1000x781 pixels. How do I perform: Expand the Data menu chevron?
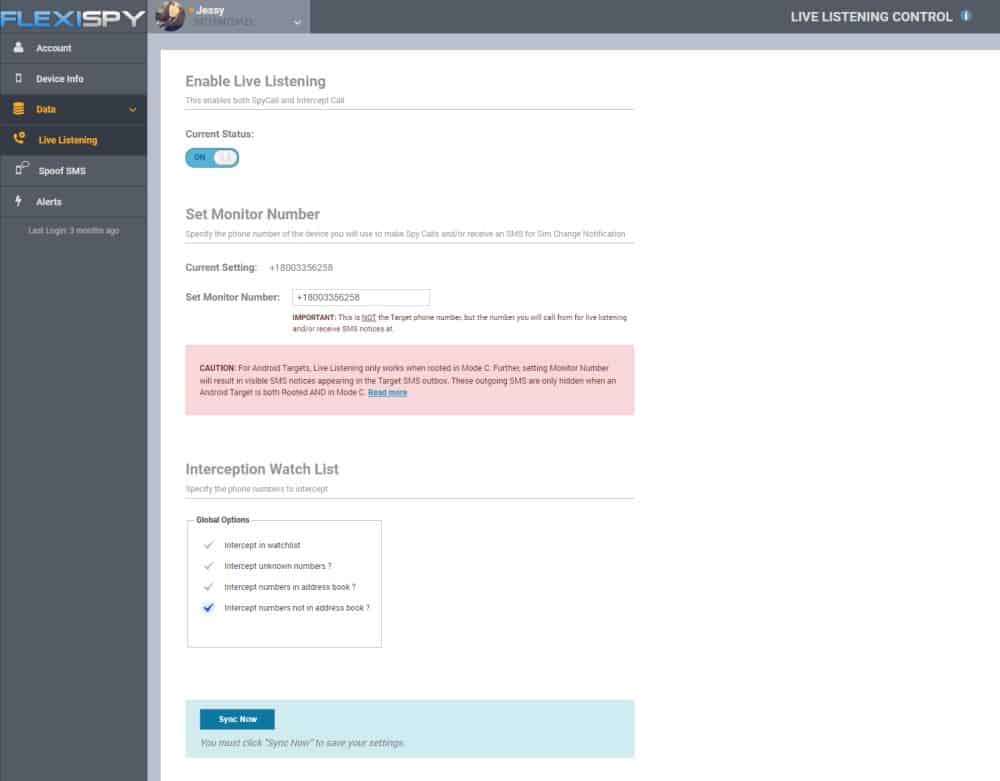click(133, 110)
